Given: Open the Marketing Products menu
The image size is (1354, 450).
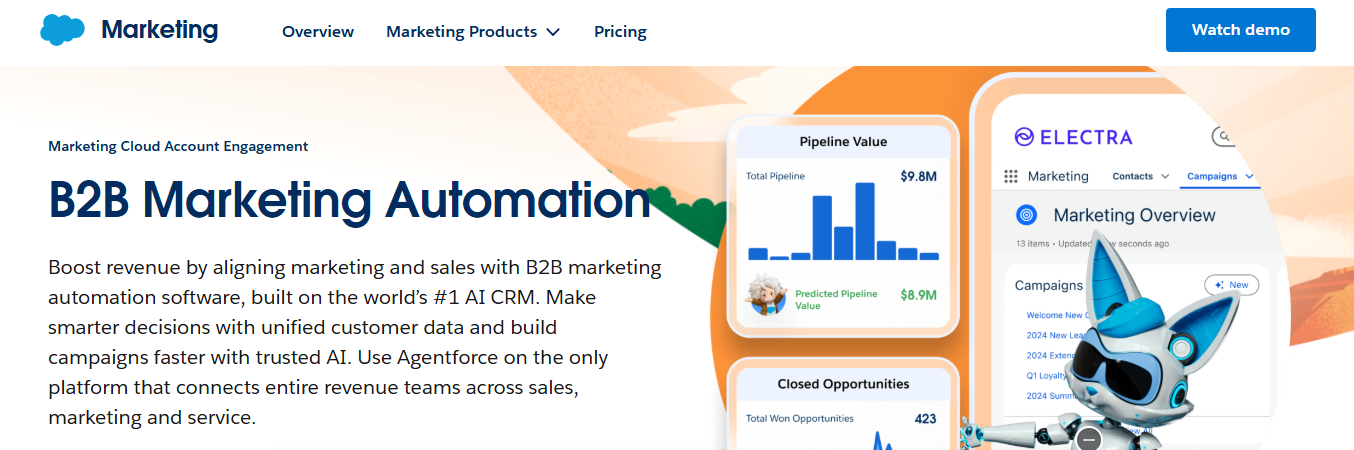Looking at the screenshot, I should 473,31.
